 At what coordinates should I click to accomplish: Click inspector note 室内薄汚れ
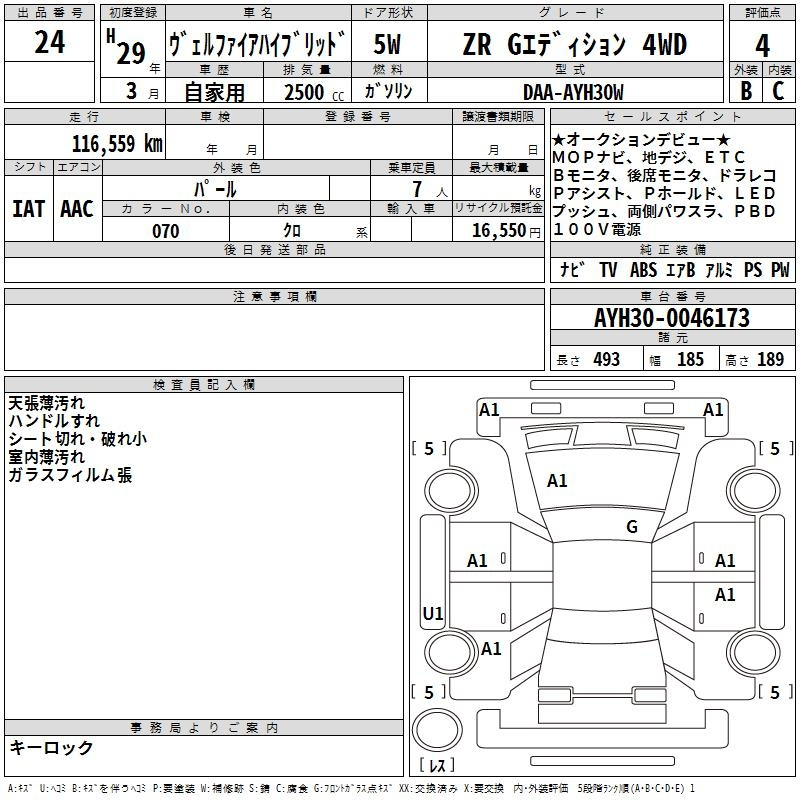pos(46,457)
